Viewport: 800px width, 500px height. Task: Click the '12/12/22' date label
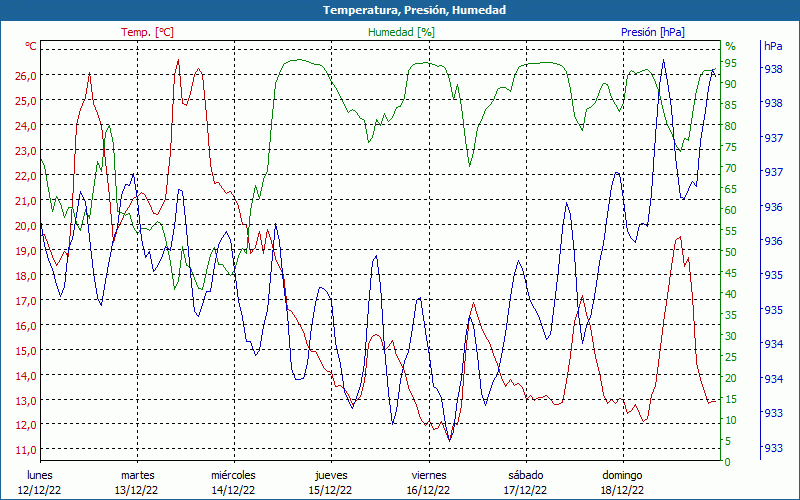(x=40, y=490)
